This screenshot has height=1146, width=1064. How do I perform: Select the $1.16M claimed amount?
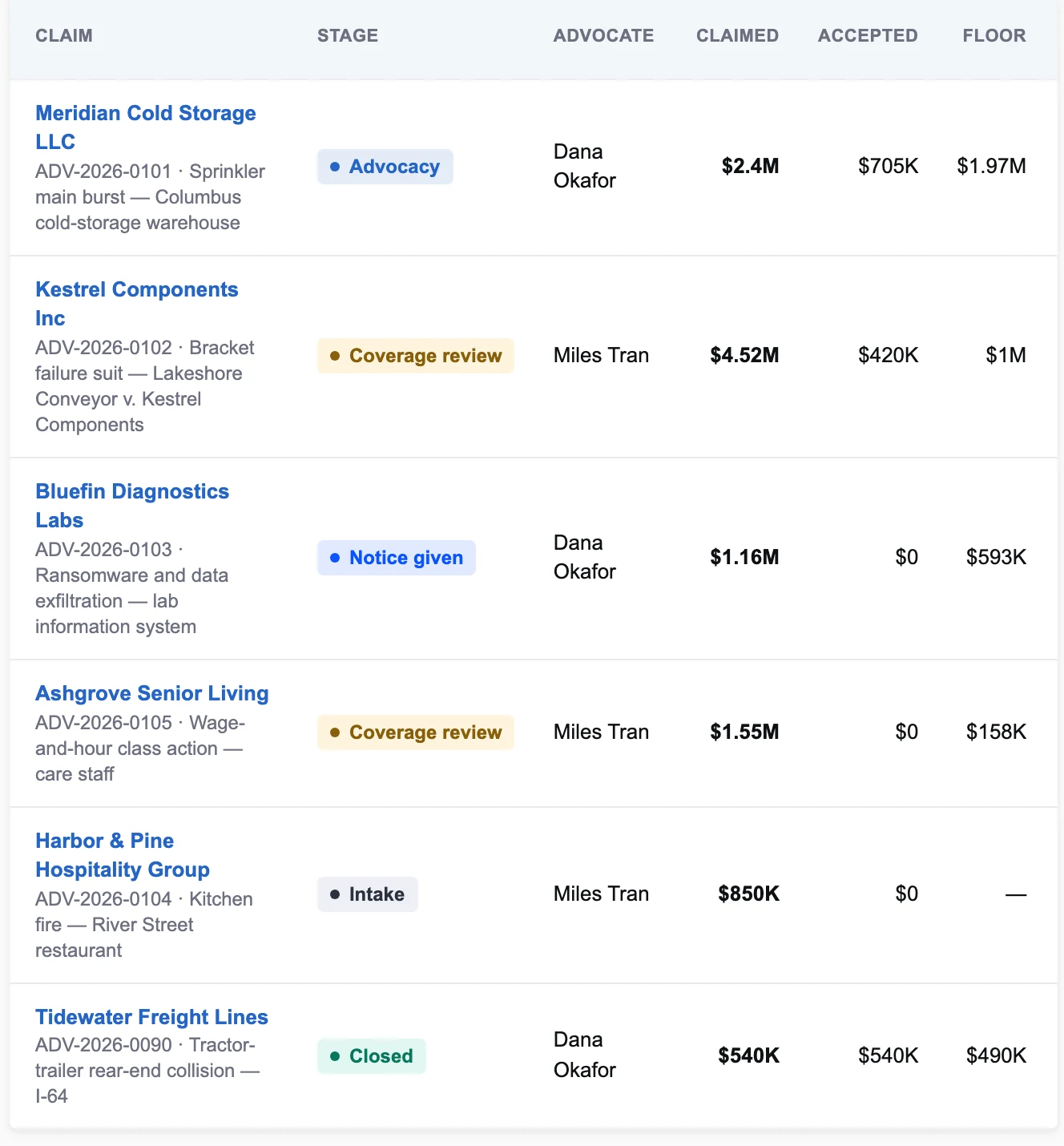coord(745,557)
